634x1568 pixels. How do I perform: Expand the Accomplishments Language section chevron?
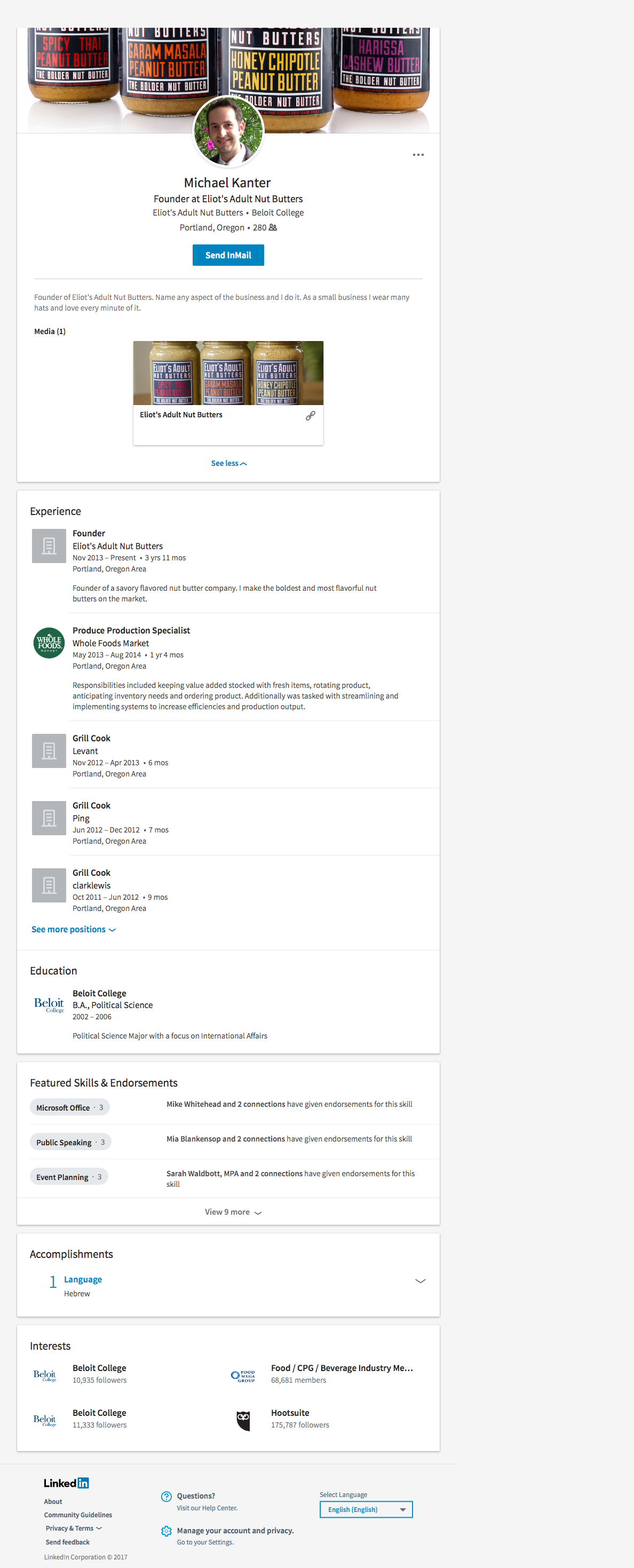[420, 1281]
